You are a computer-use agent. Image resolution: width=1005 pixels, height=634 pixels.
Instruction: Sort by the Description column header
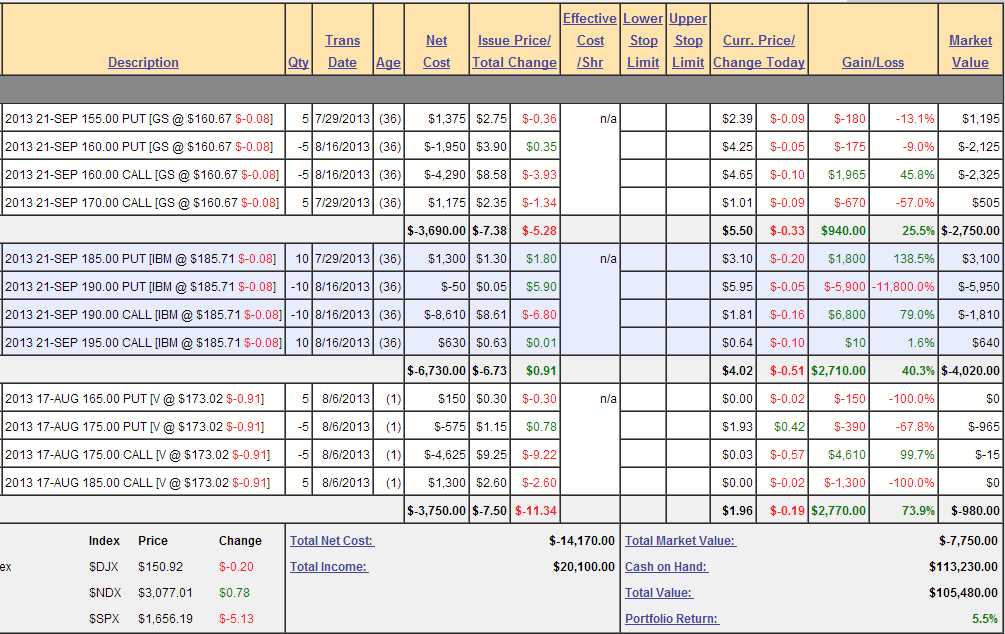(143, 62)
